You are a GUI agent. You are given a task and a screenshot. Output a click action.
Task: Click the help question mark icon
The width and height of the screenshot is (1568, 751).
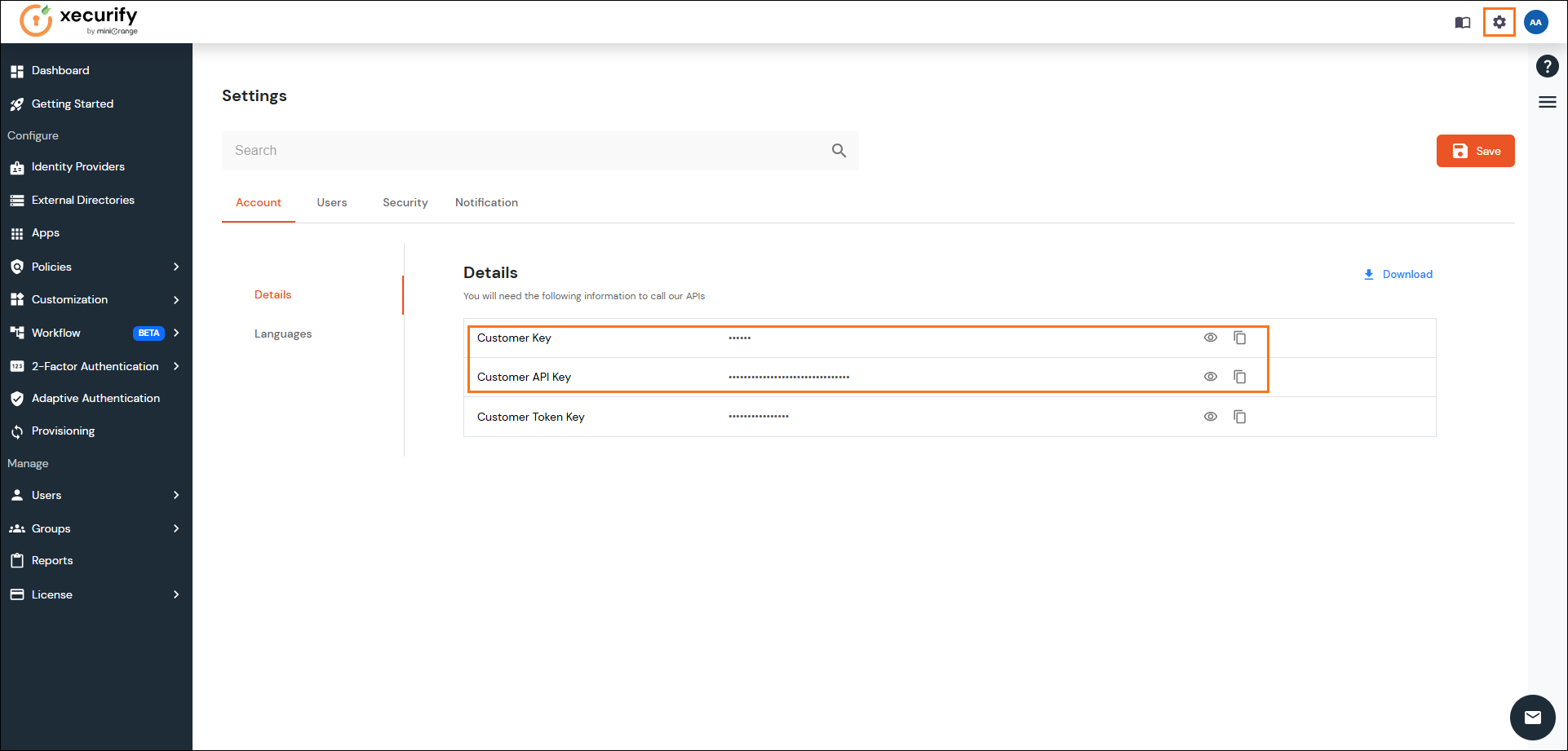(1547, 66)
